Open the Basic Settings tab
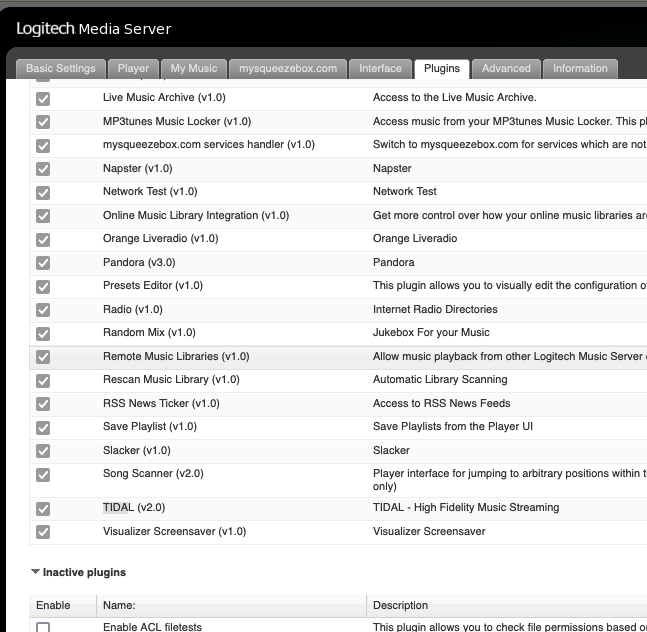The height and width of the screenshot is (632, 647). (61, 68)
